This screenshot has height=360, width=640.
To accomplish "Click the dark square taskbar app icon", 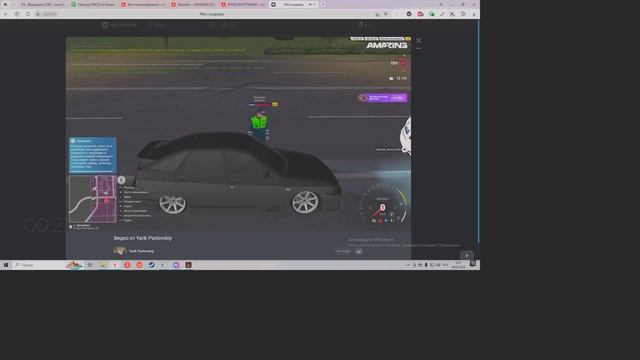I will pos(188,265).
